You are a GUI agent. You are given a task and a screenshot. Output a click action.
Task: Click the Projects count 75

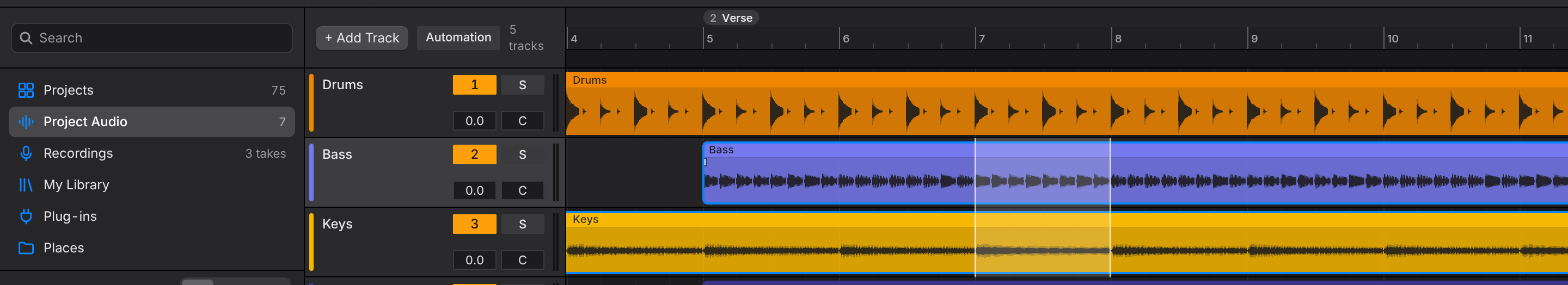pyautogui.click(x=278, y=90)
